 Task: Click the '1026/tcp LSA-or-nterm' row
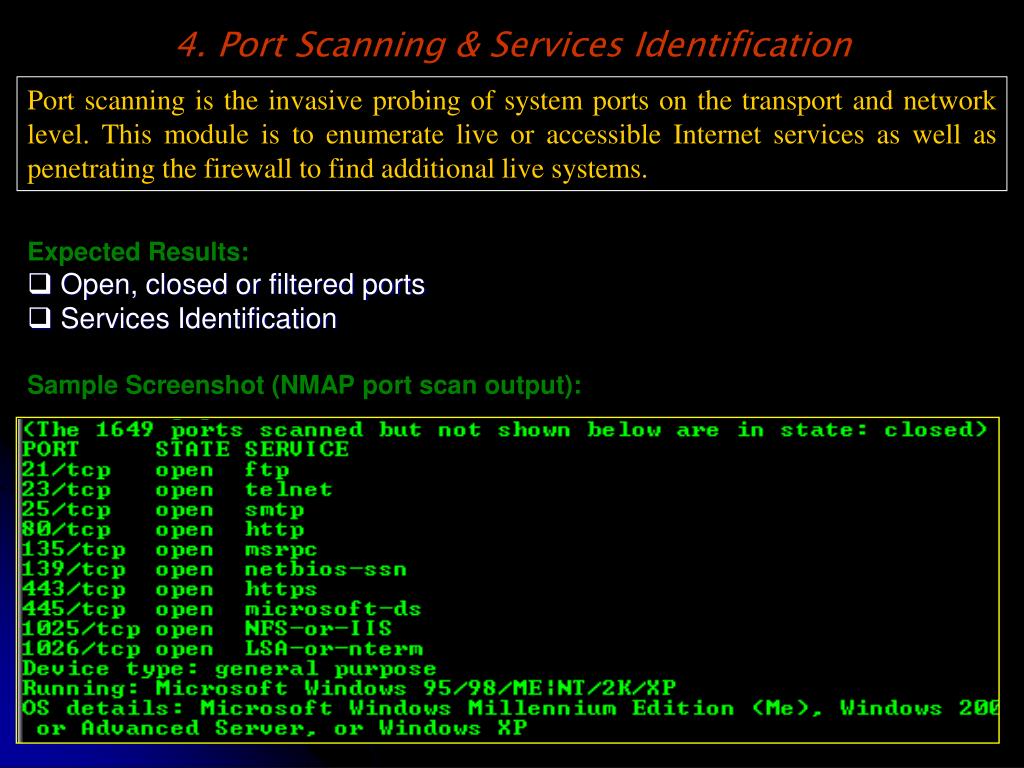coord(222,648)
